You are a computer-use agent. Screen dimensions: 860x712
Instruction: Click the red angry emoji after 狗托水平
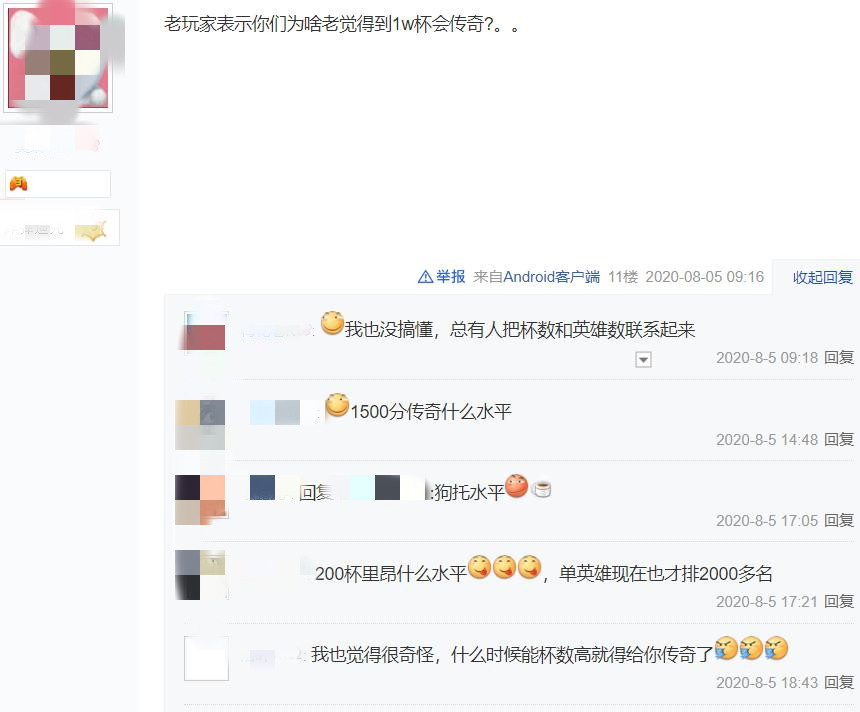click(x=516, y=486)
